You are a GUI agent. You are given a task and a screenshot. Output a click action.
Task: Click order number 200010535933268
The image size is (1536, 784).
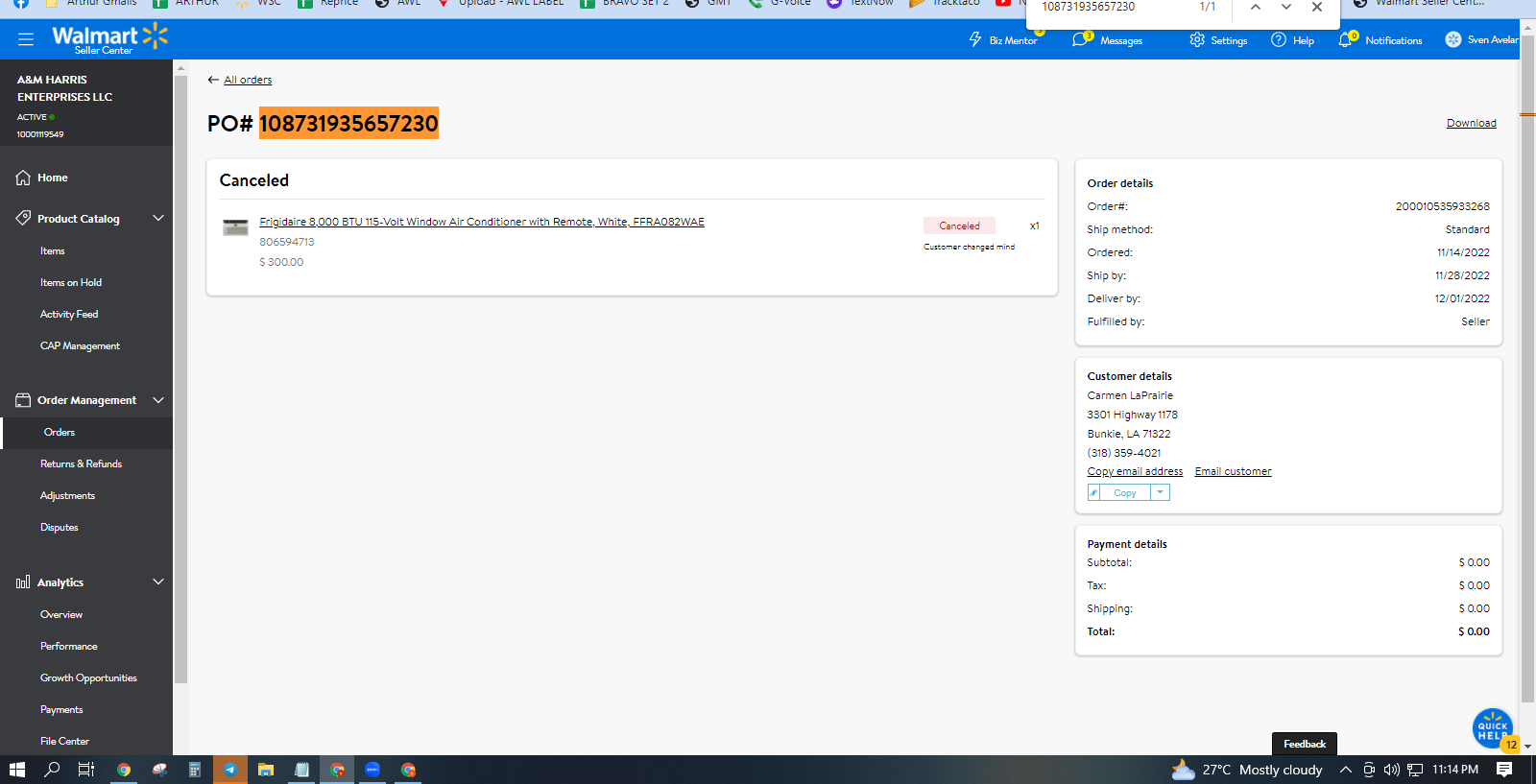pyautogui.click(x=1442, y=206)
